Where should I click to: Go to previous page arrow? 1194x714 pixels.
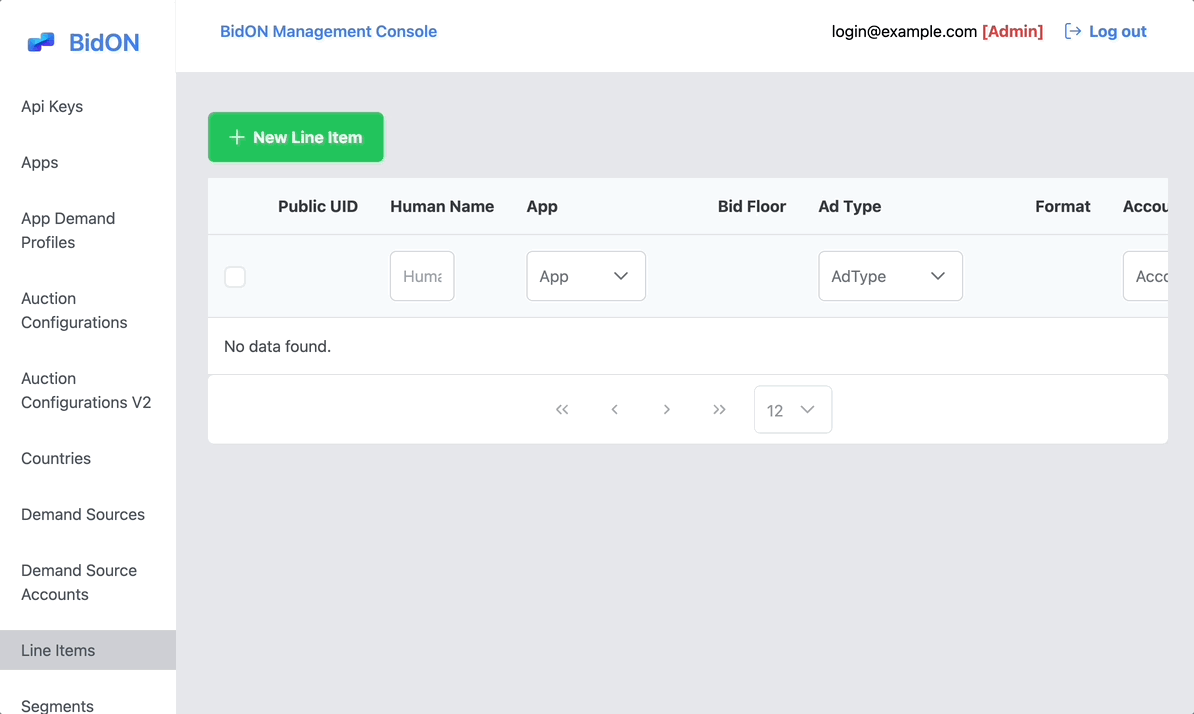(x=614, y=410)
